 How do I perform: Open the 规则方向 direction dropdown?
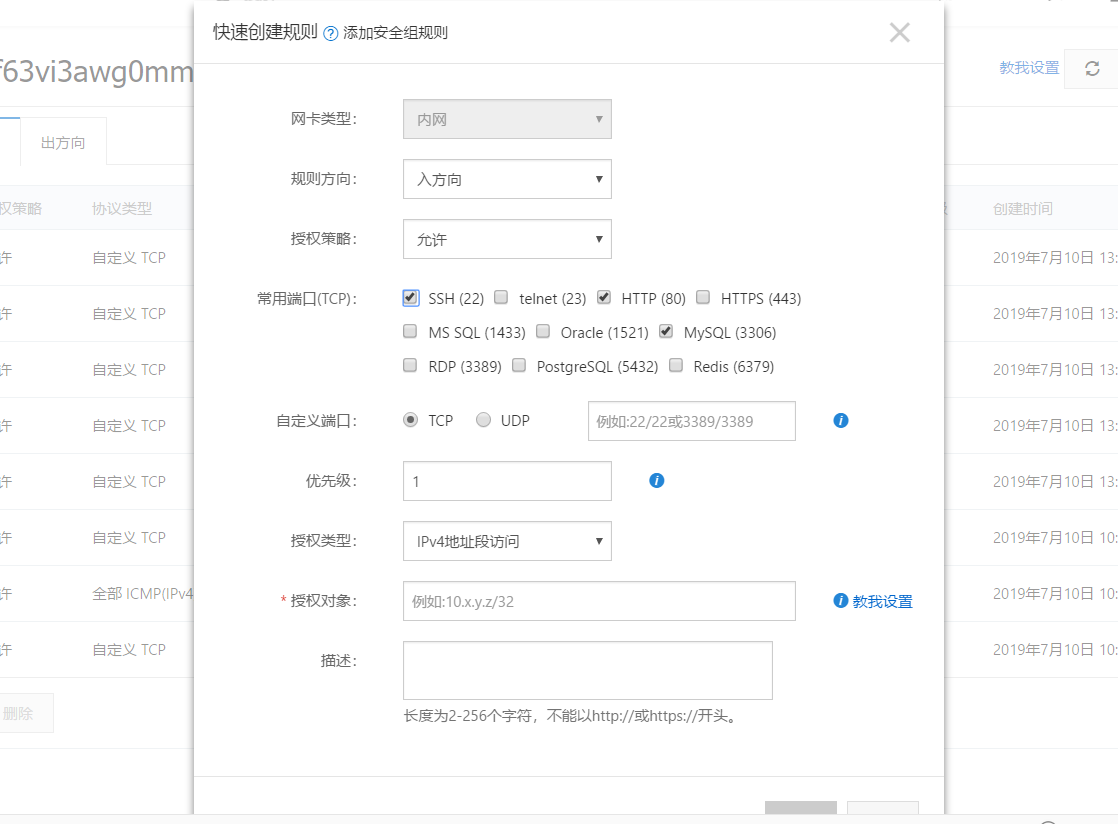506,179
